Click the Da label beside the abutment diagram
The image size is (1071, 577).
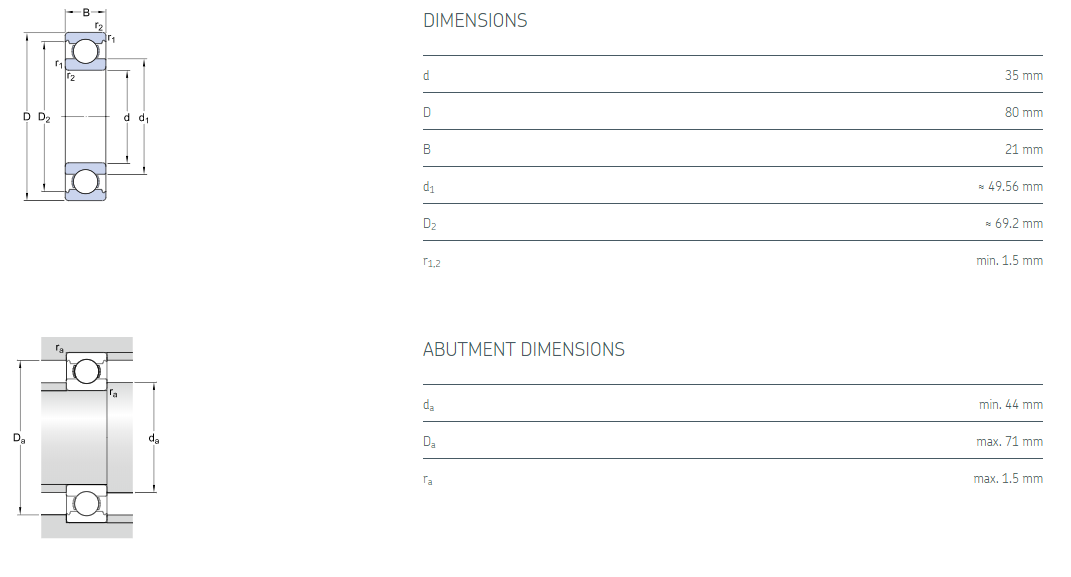[19, 438]
